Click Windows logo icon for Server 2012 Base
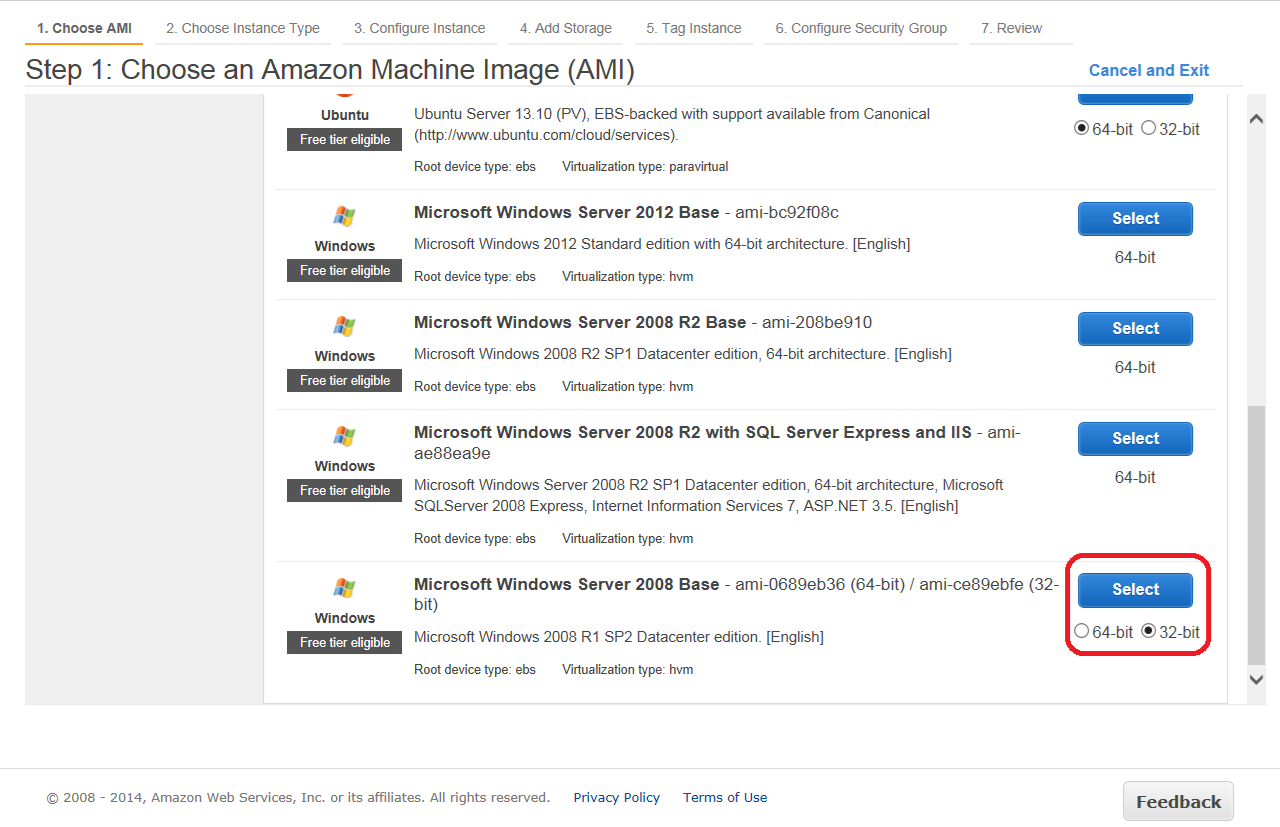This screenshot has height=827, width=1280. (344, 216)
